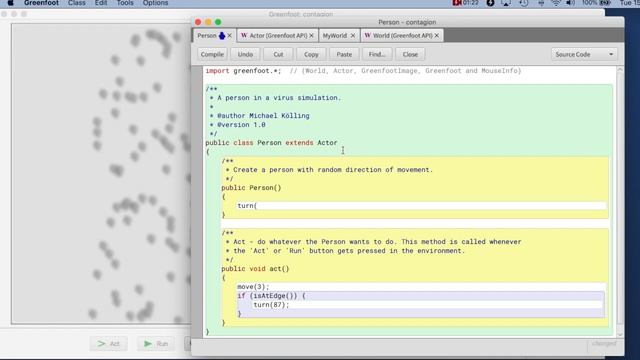Click the Undo button
Image resolution: width=640 pixels, height=360 pixels.
[x=245, y=54]
